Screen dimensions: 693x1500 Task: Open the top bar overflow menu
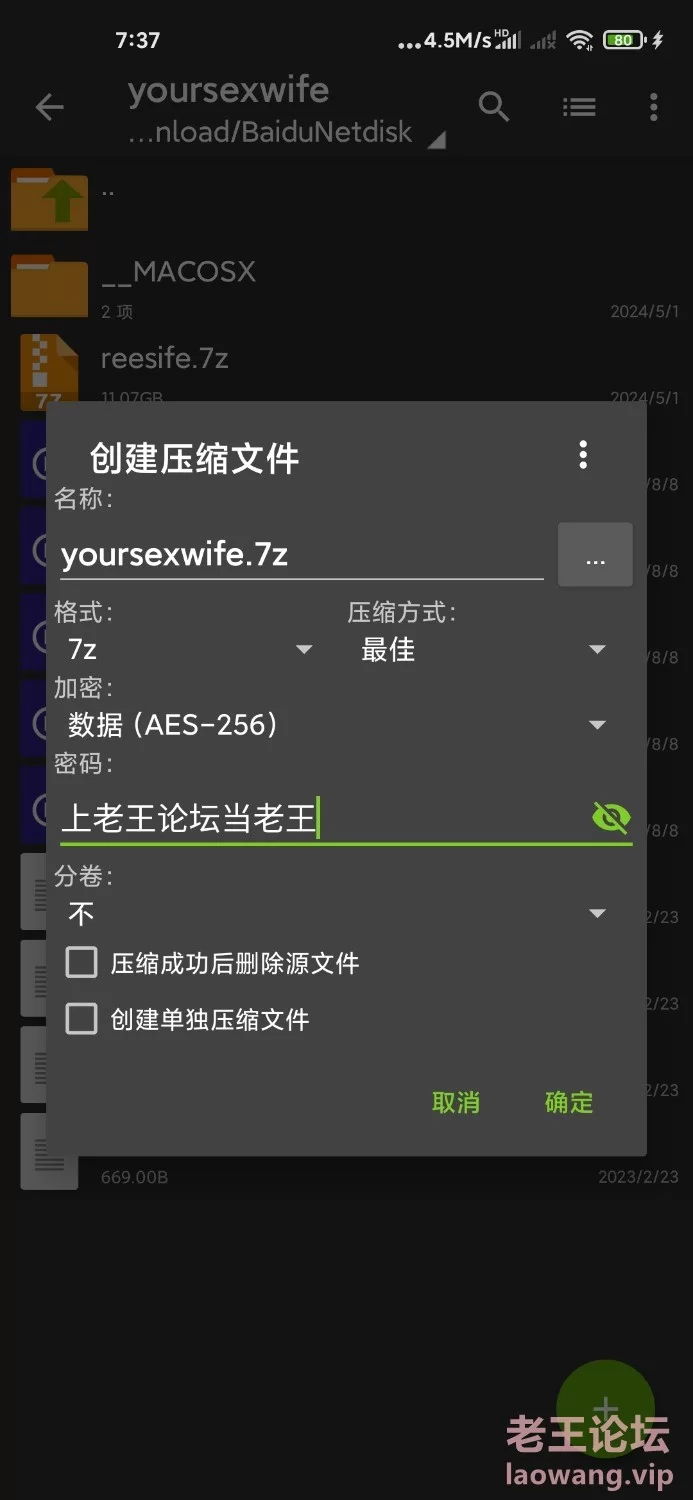653,106
